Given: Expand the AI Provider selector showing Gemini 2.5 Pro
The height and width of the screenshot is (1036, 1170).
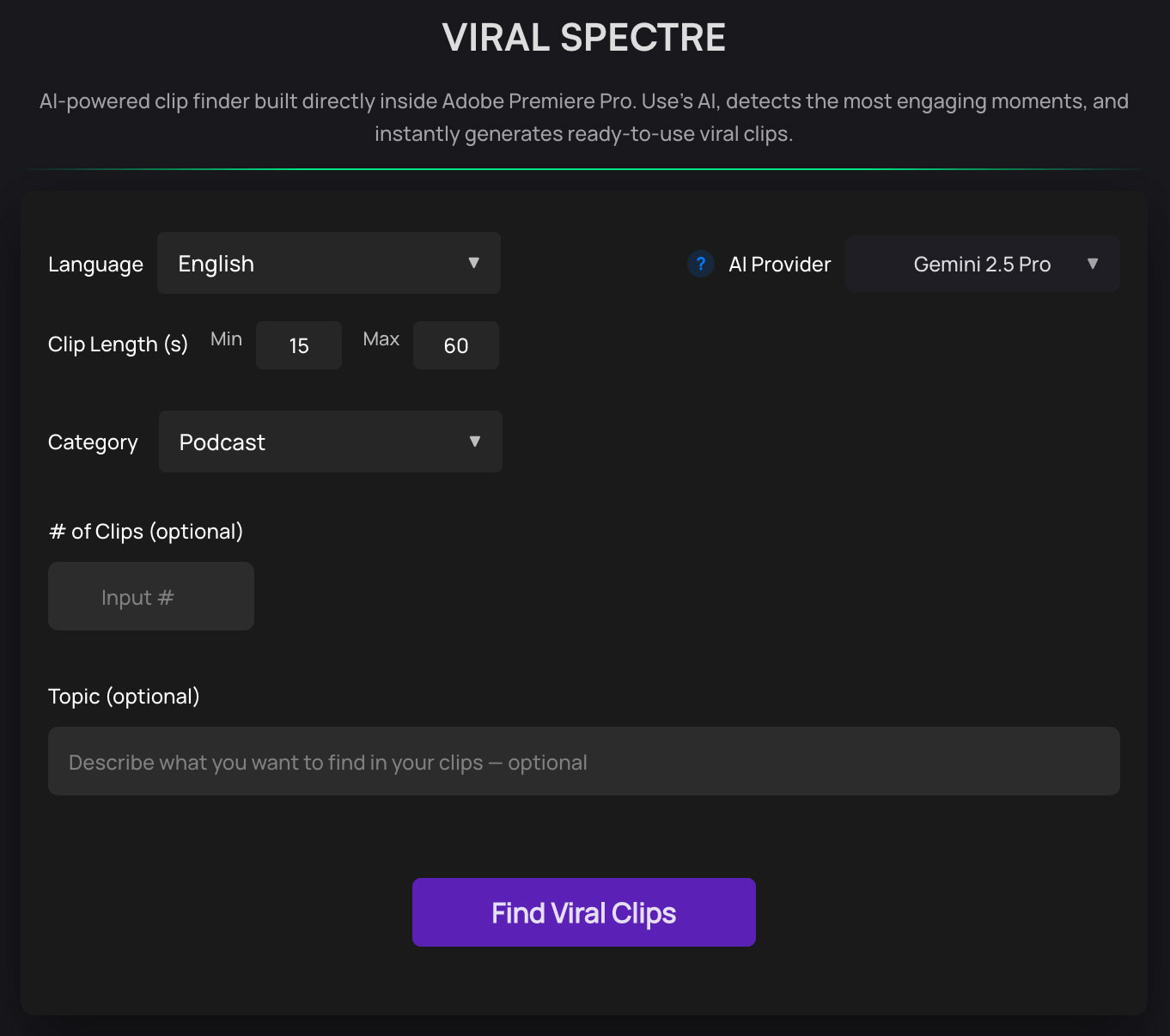Looking at the screenshot, I should [982, 264].
